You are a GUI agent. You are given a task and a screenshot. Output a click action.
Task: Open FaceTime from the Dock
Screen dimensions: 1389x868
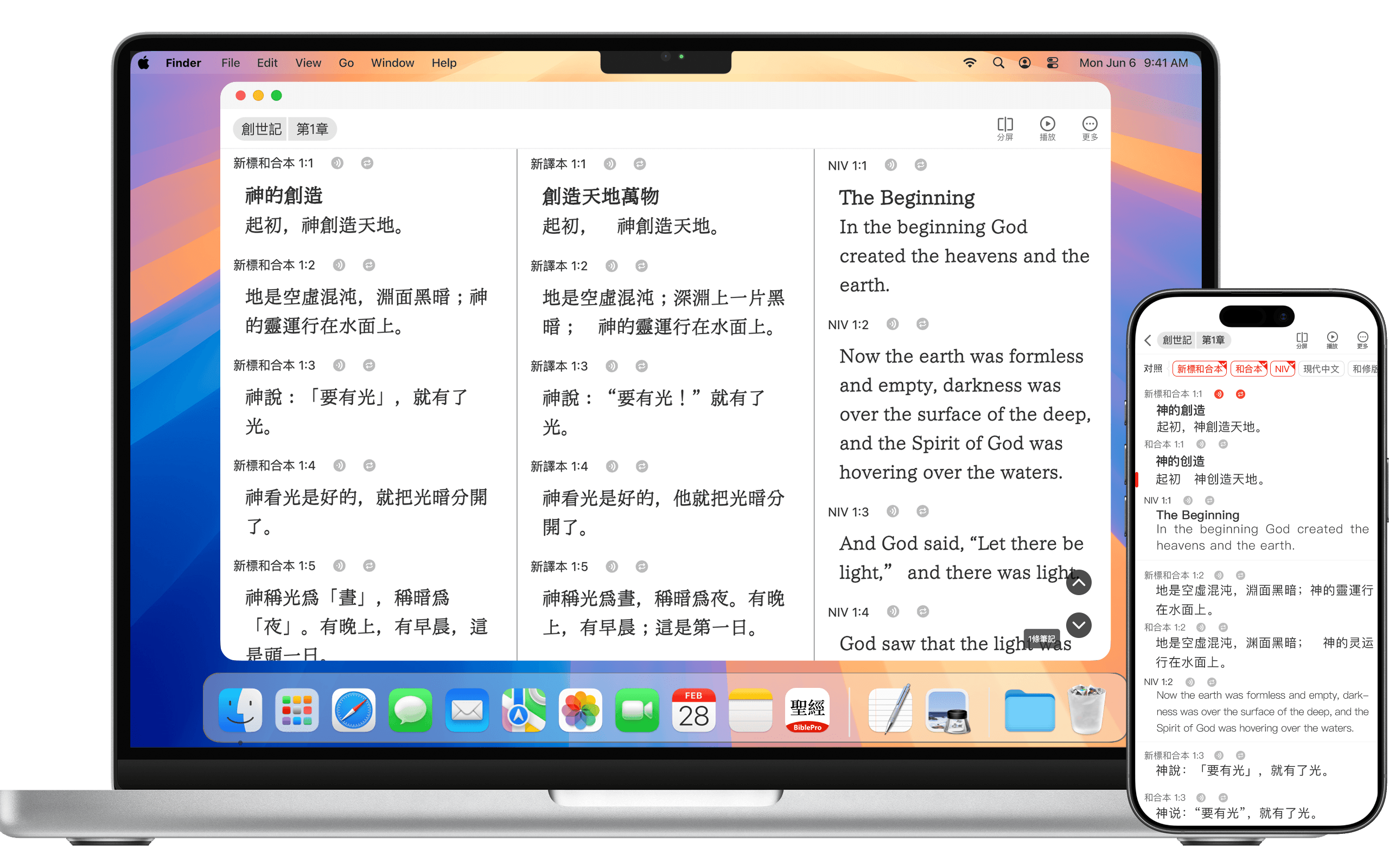pyautogui.click(x=637, y=711)
